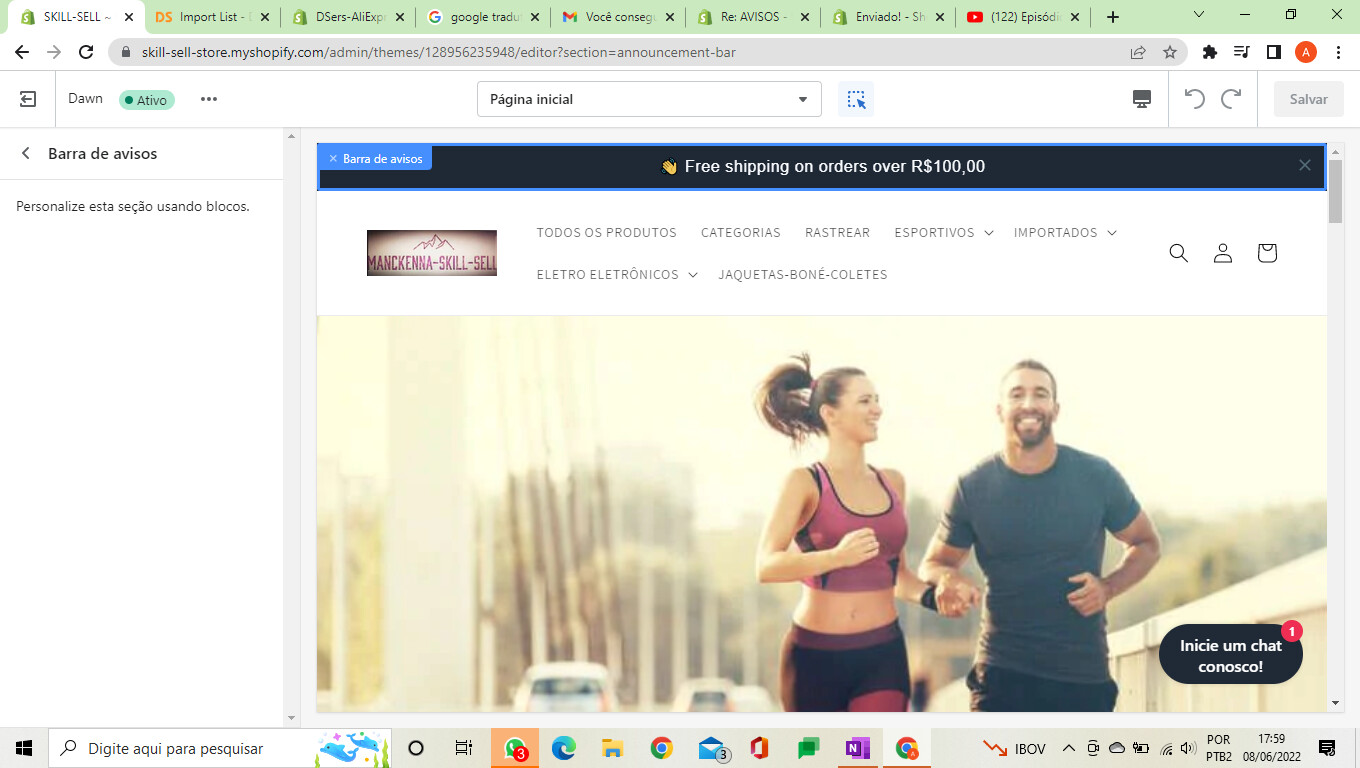Click the Free shipping announcement text
The image size is (1360, 768).
tap(823, 166)
